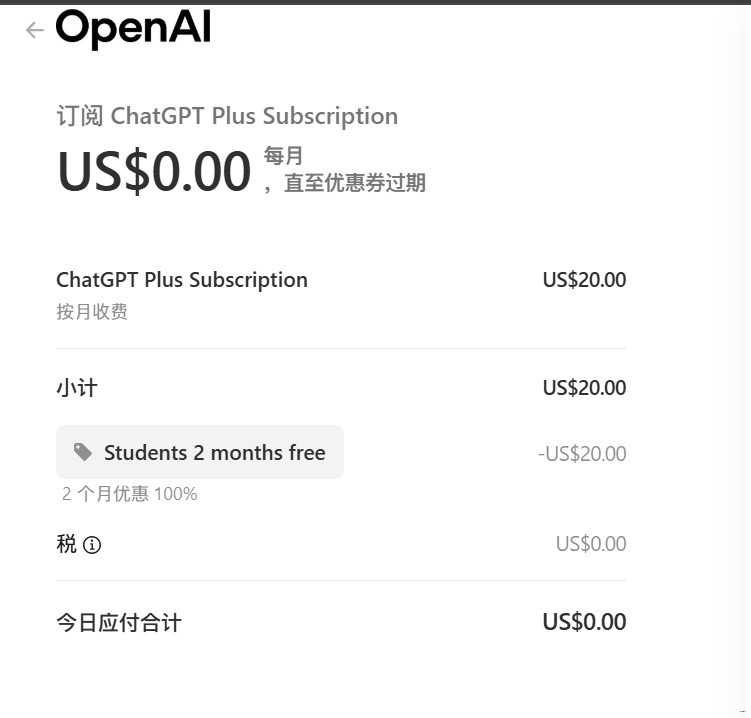Click the 按月收费 billing description
This screenshot has width=751, height=718.
click(x=92, y=312)
